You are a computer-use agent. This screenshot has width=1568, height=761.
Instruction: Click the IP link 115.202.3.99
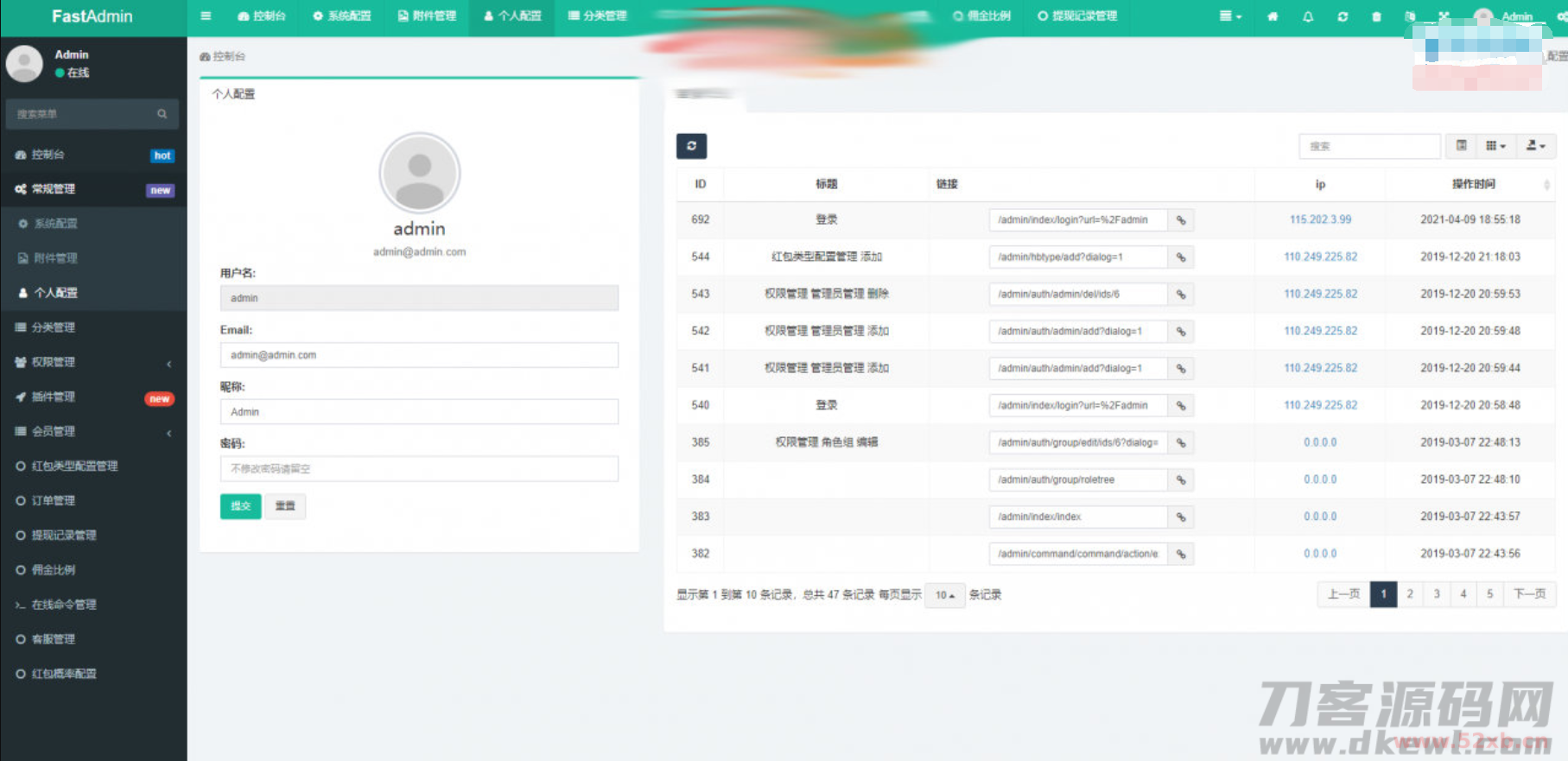tap(1320, 219)
